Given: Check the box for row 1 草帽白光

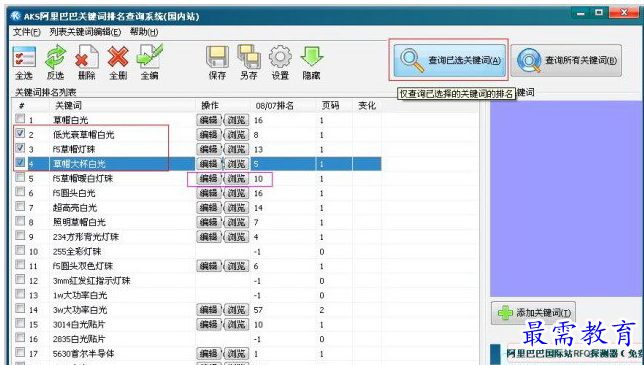Looking at the screenshot, I should (20, 119).
